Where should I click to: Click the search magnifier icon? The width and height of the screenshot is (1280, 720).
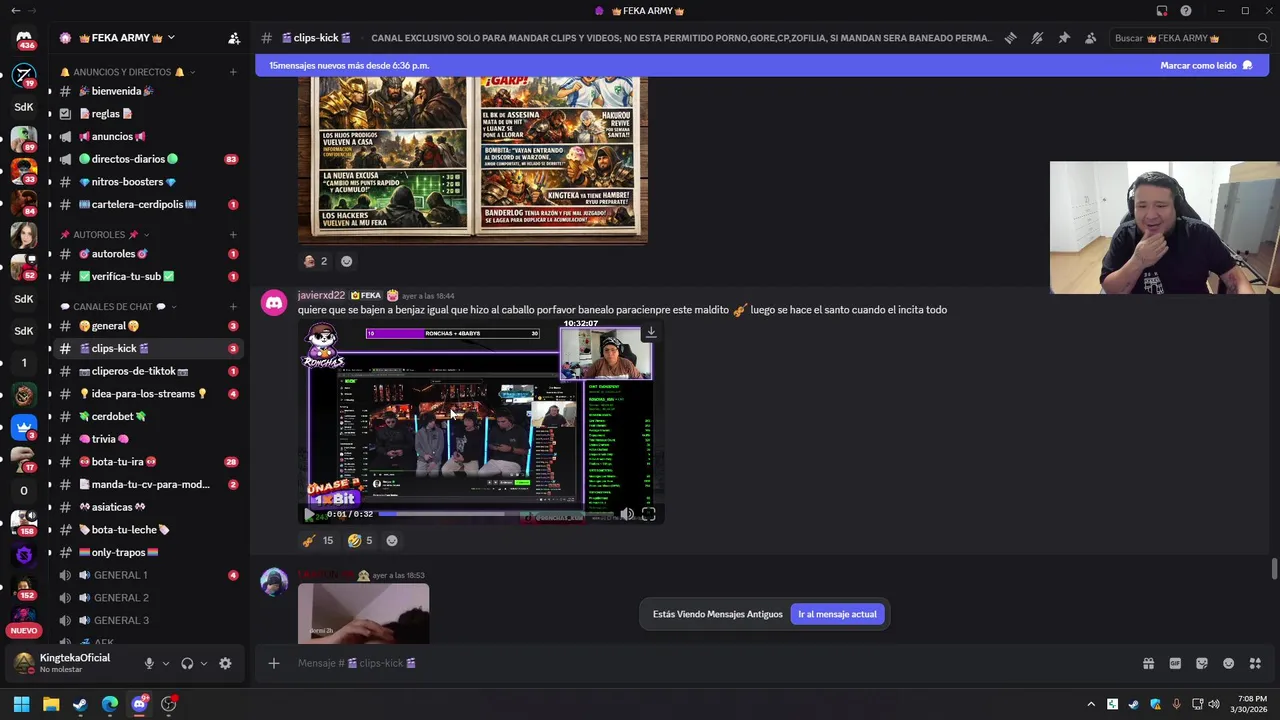pyautogui.click(x=1263, y=38)
